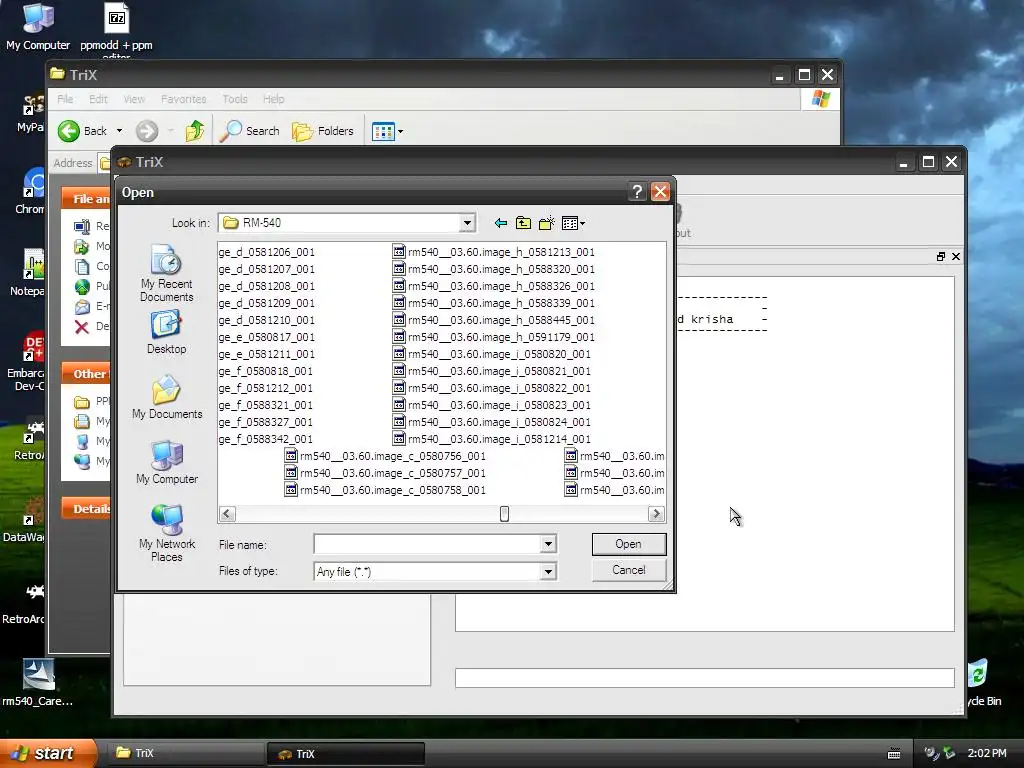Click the Help question mark button
Image resolution: width=1024 pixels, height=768 pixels.
click(x=637, y=191)
